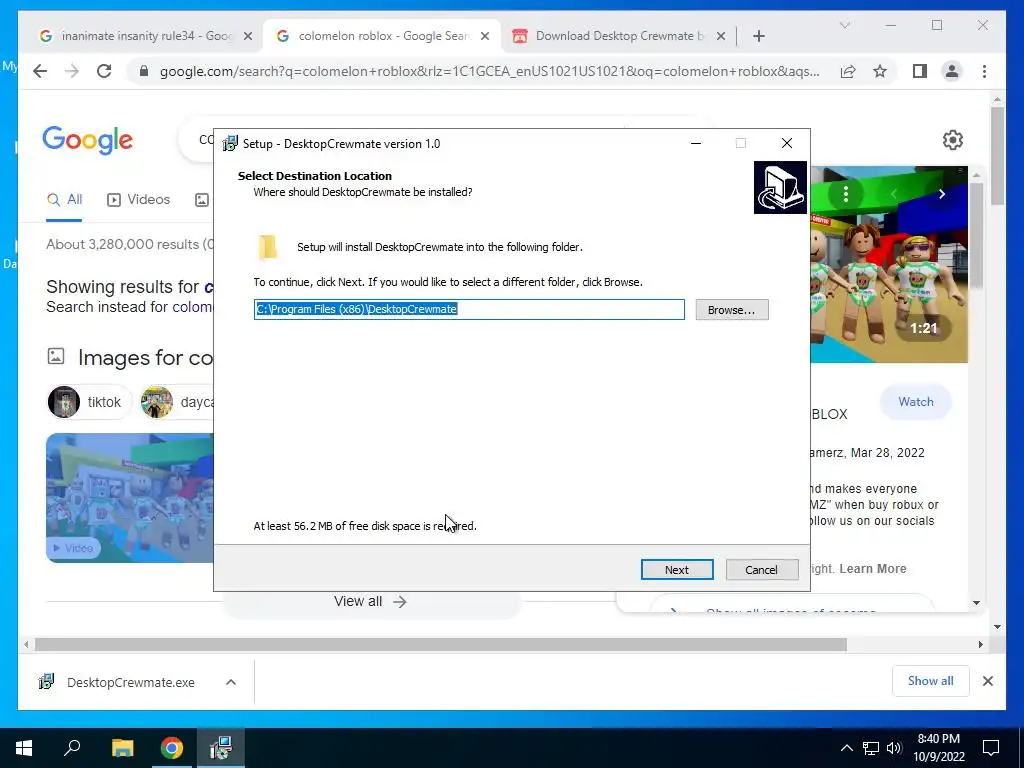Open File Explorer from taskbar
Image resolution: width=1024 pixels, height=768 pixels.
pyautogui.click(x=122, y=748)
